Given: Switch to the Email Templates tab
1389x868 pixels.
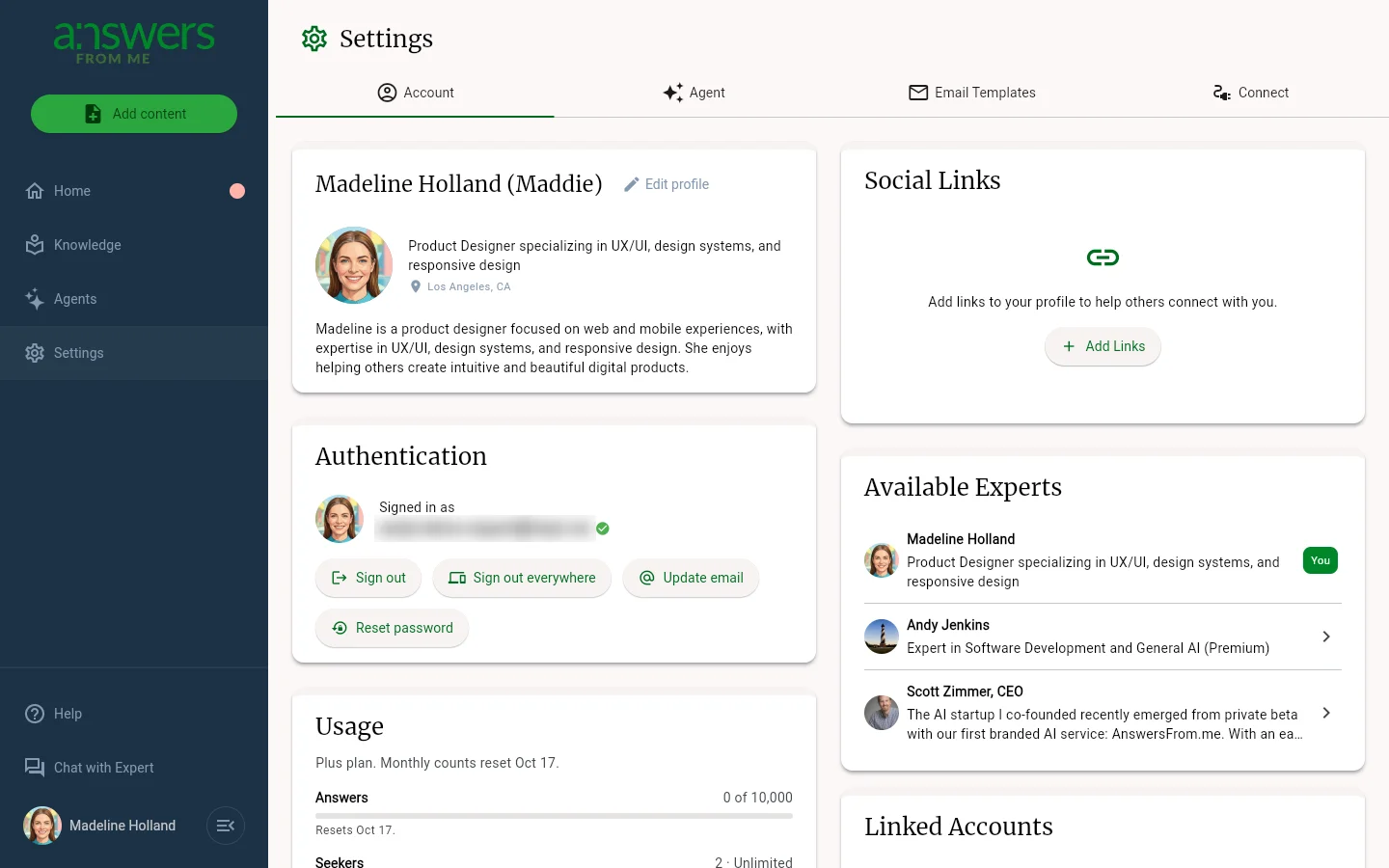Looking at the screenshot, I should 971,93.
